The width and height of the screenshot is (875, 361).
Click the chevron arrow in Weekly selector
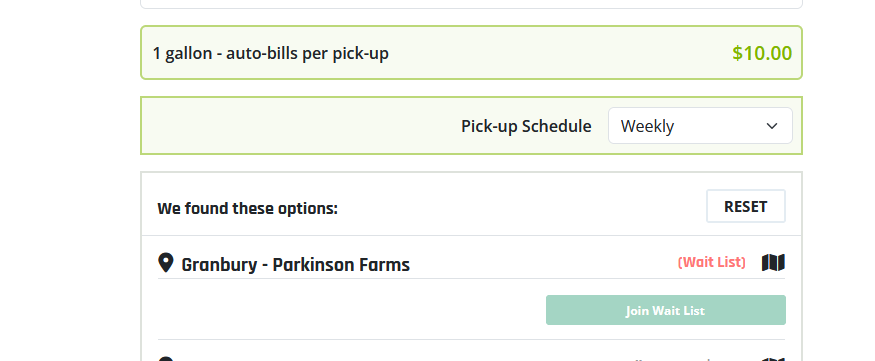coord(772,126)
